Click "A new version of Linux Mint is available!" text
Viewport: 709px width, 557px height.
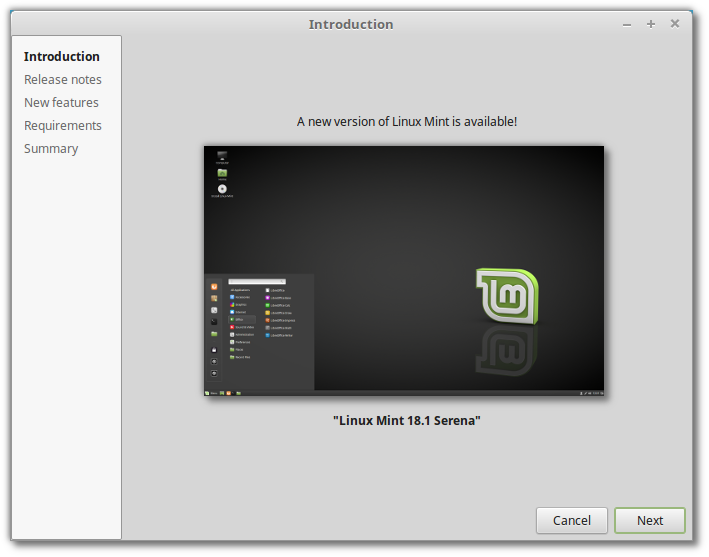coord(406,122)
